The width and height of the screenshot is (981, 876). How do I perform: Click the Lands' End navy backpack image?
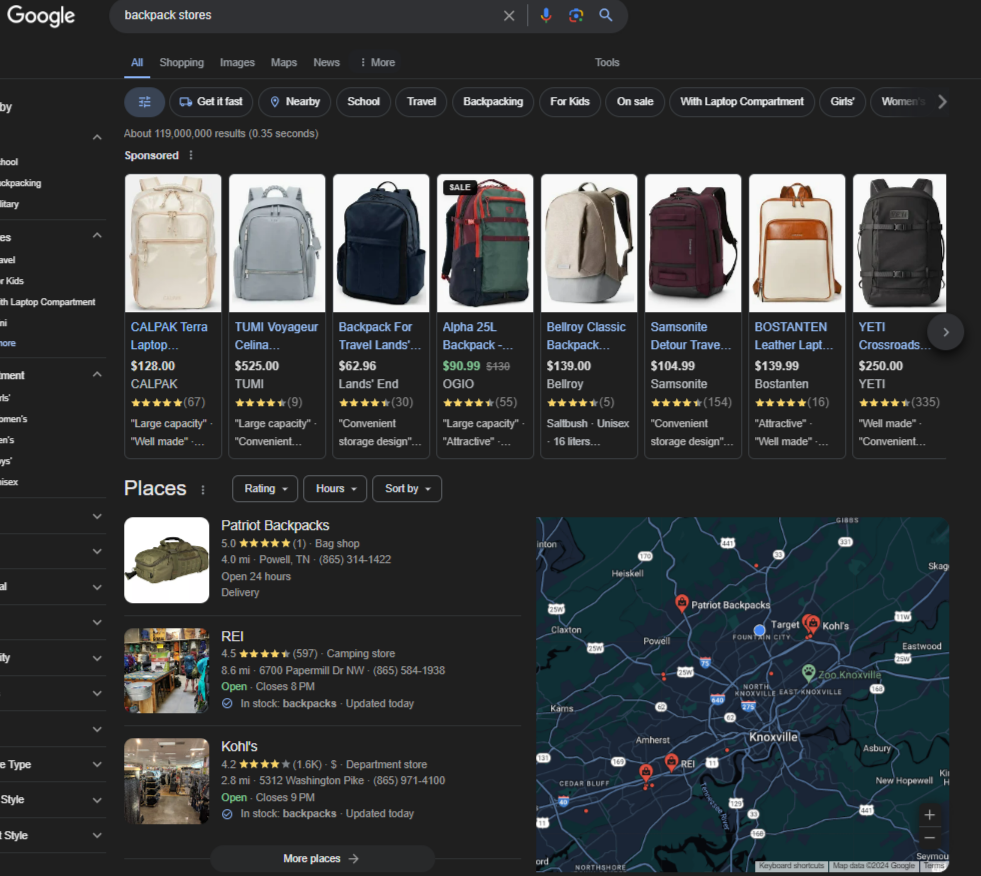point(381,243)
